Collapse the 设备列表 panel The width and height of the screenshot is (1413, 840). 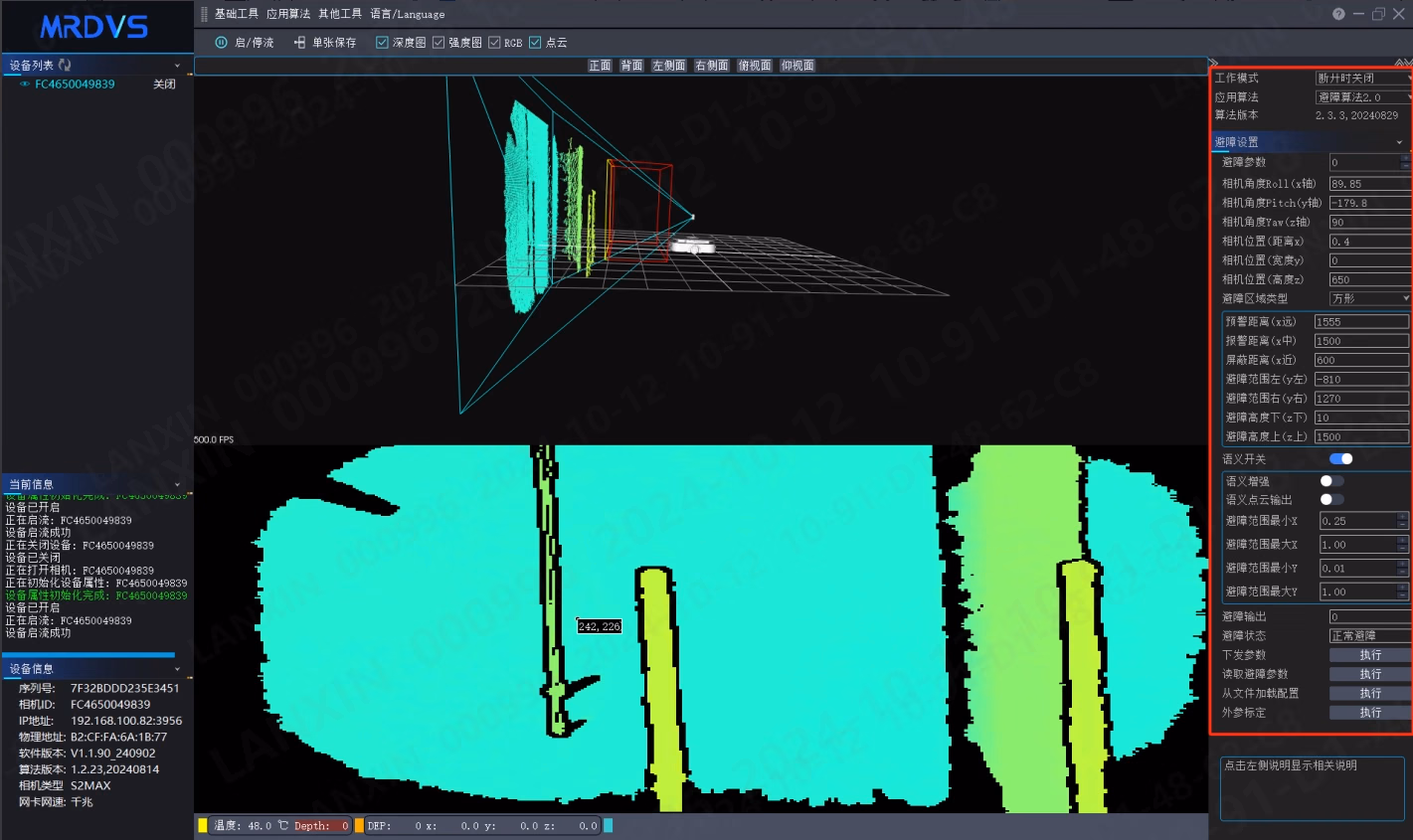[x=178, y=66]
